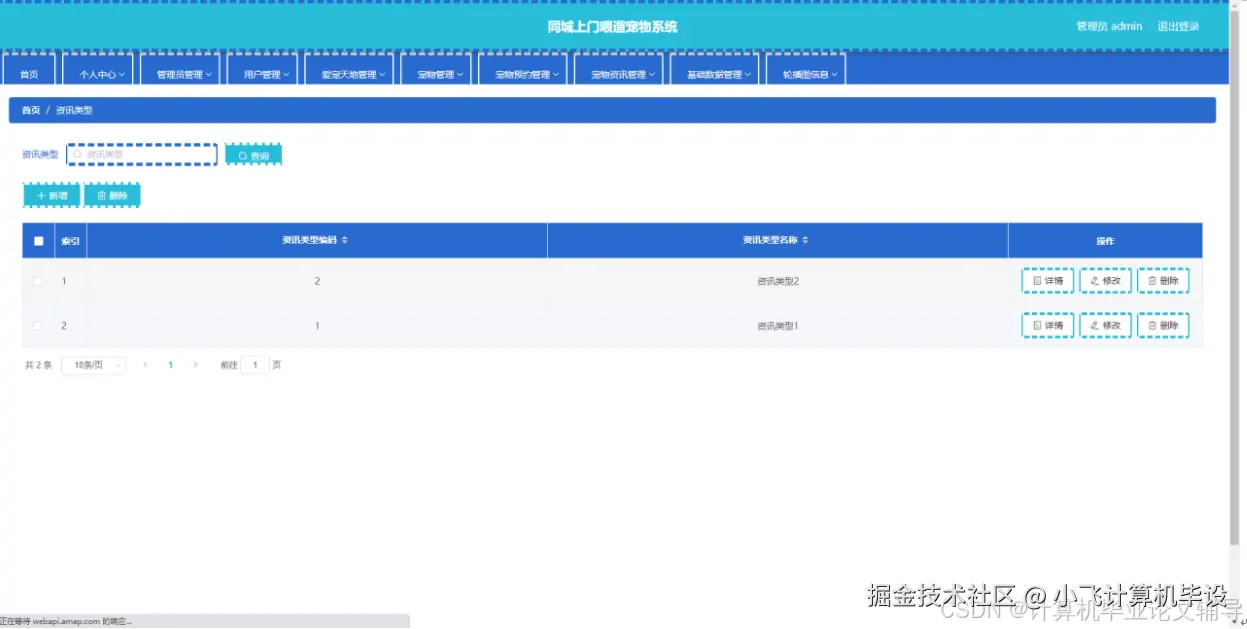Toggle the select-all checkbox in table header
This screenshot has width=1247, height=629.
39,241
